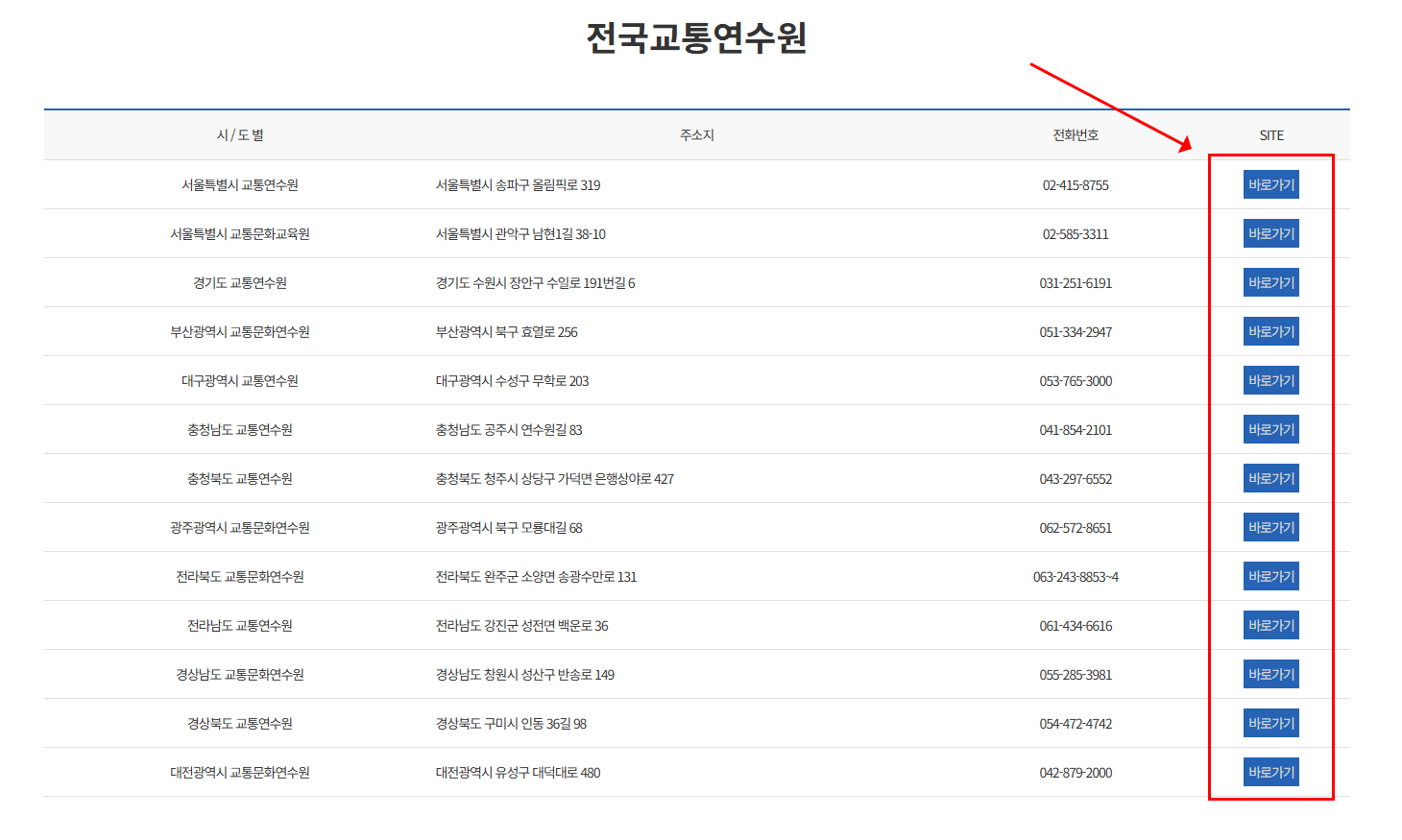This screenshot has height=840, width=1402.
Task: Open 바로가기 for 전라남도 교통연수원
Action: (x=1270, y=625)
